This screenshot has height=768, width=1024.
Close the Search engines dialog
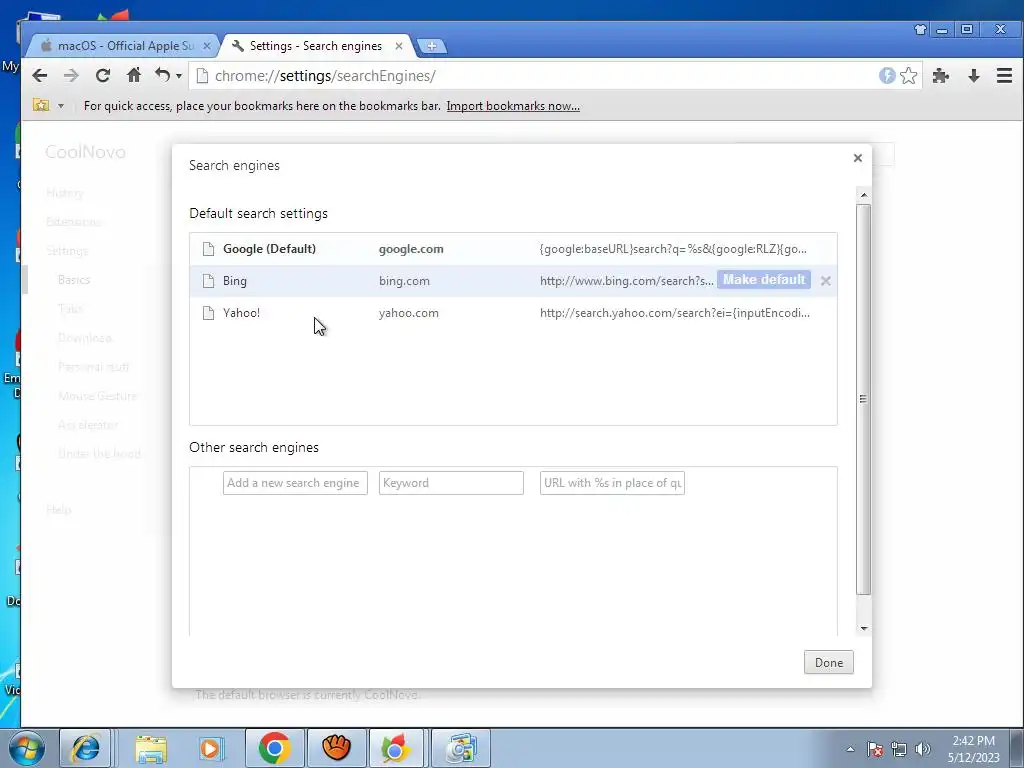(x=857, y=158)
